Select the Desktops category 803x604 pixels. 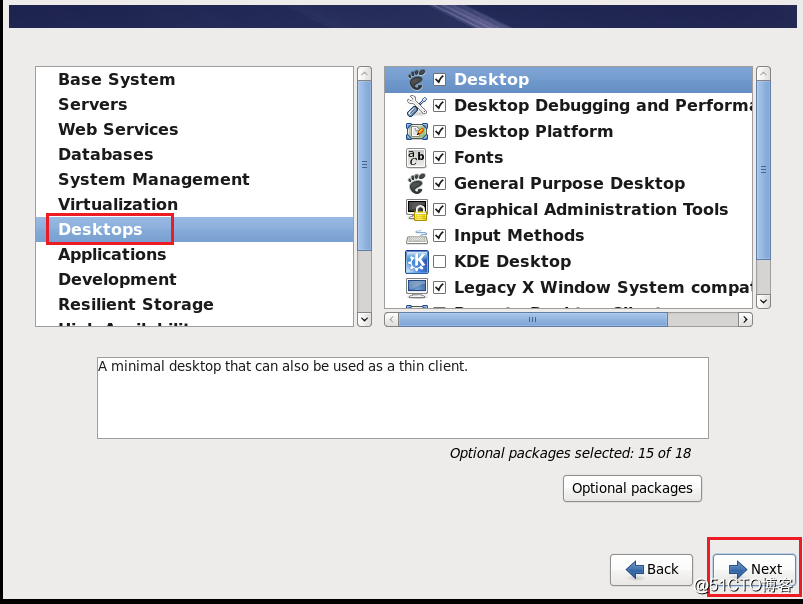[195, 230]
